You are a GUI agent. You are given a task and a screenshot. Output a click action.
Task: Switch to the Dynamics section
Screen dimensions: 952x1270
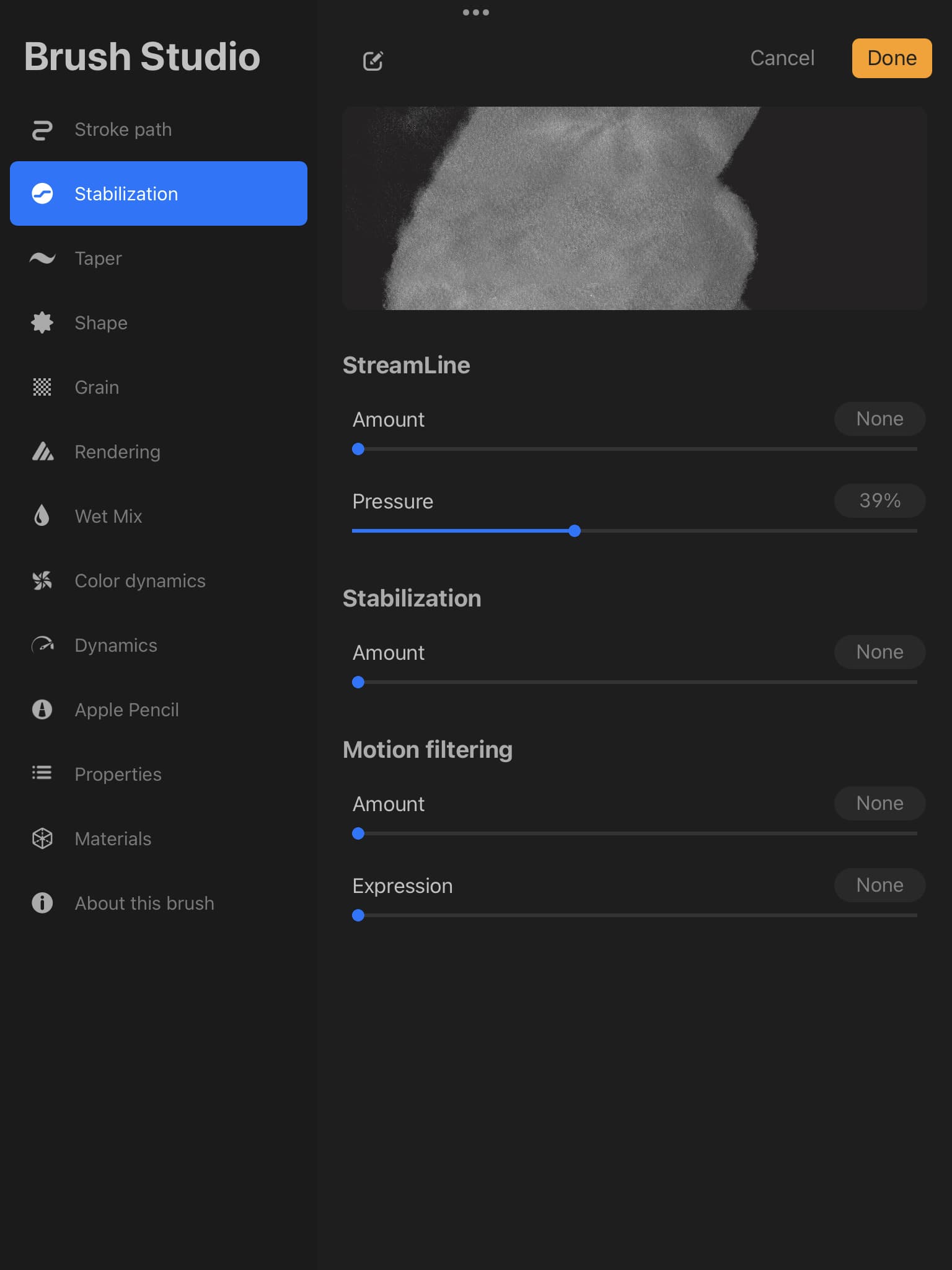pyautogui.click(x=116, y=645)
